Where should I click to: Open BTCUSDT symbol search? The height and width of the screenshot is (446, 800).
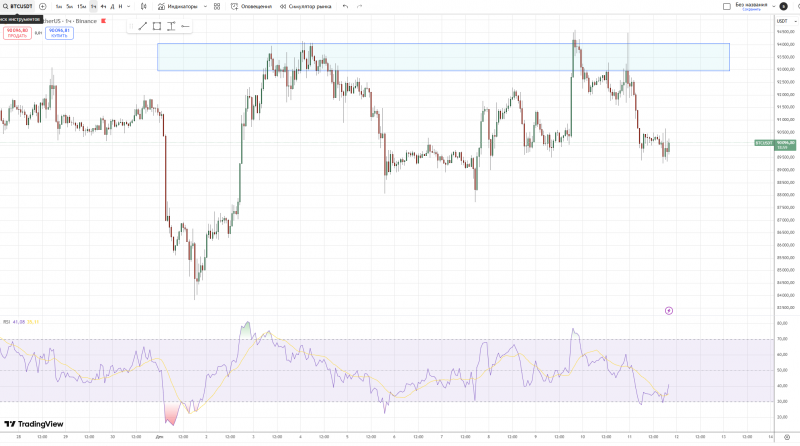(x=18, y=7)
